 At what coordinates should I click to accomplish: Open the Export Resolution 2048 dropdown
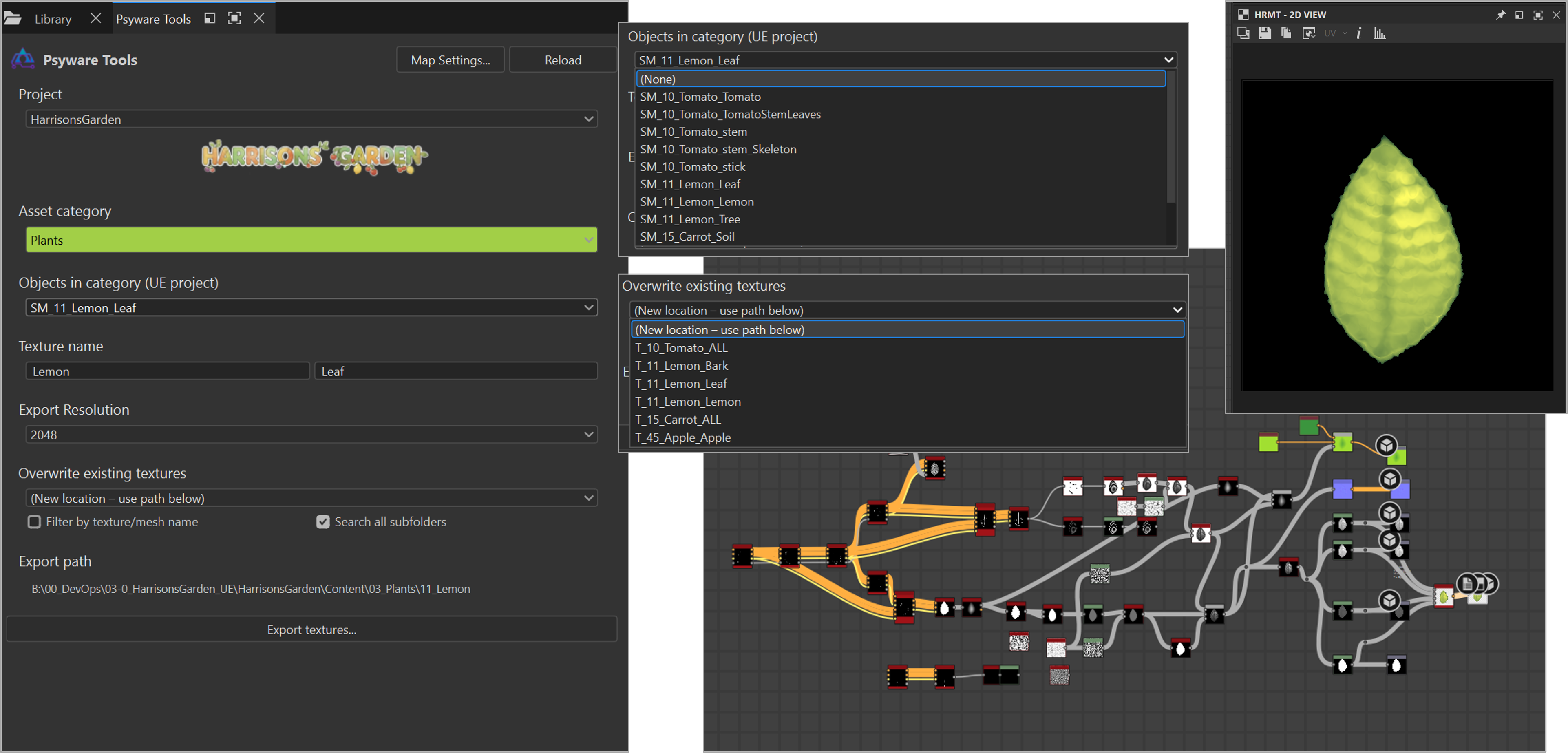coord(311,434)
